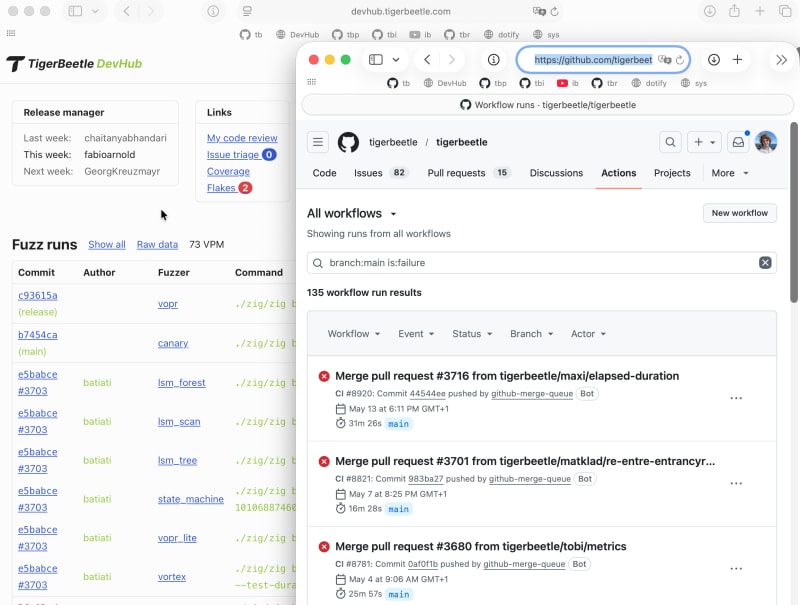Click the main branch label on run #8821
Viewport: 800px width, 605px height.
[x=398, y=509]
